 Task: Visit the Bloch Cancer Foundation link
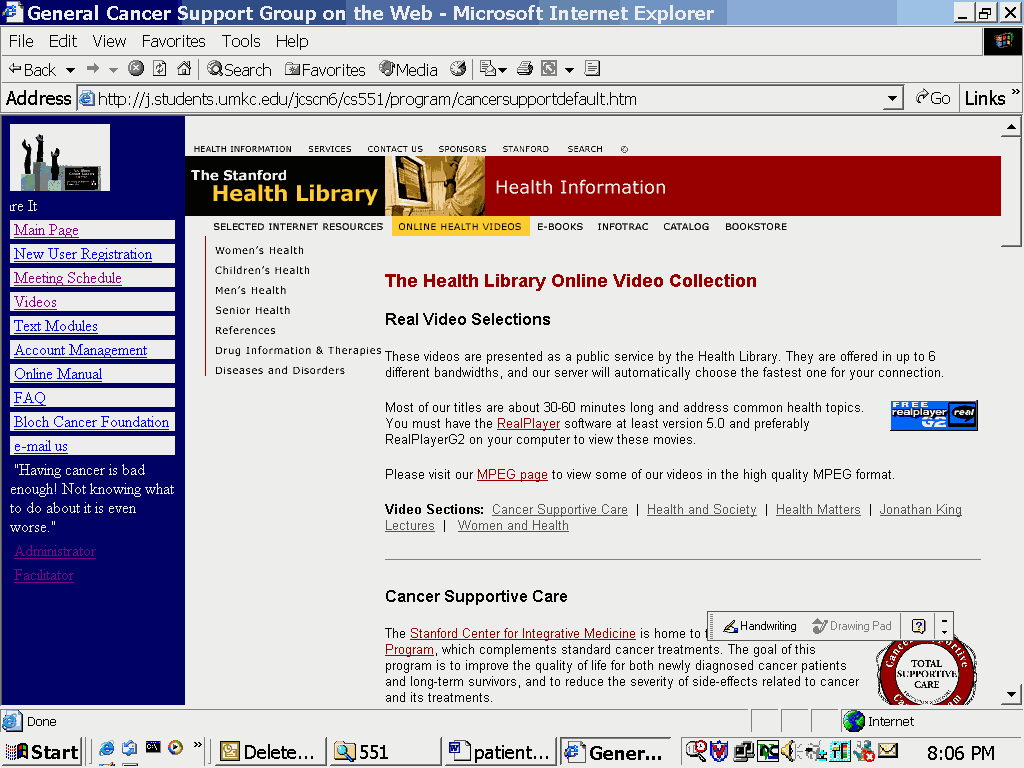[x=91, y=423]
